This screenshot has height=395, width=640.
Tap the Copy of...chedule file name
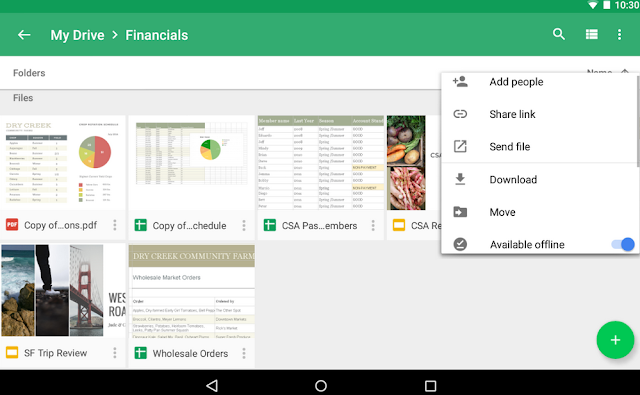[189, 225]
